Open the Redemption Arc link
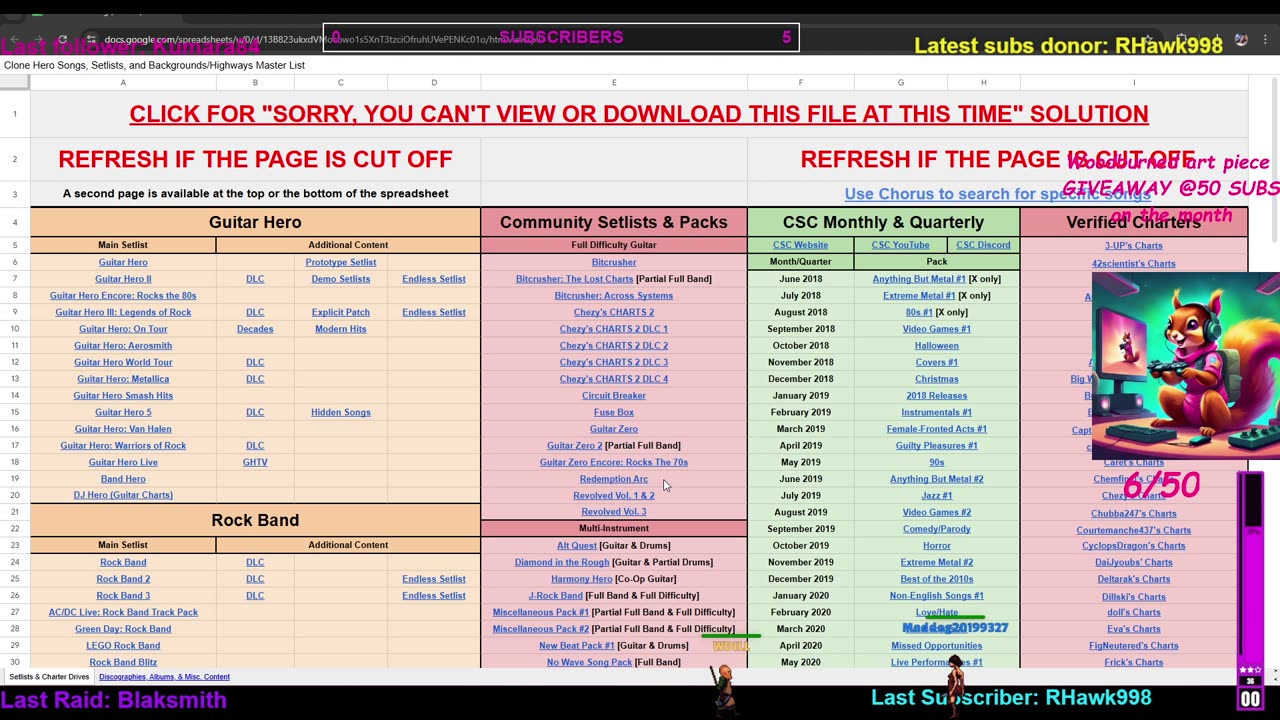This screenshot has height=720, width=1280. 614,479
